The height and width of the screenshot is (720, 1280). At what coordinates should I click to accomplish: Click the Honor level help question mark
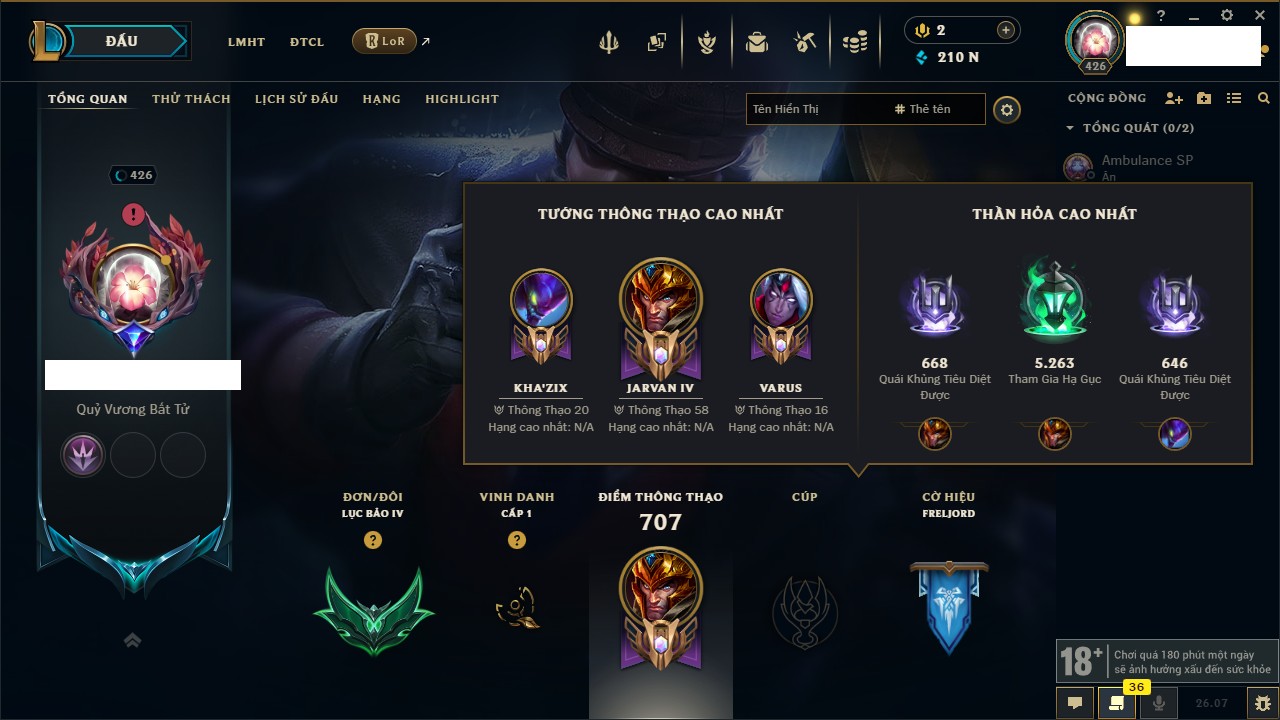tap(517, 540)
